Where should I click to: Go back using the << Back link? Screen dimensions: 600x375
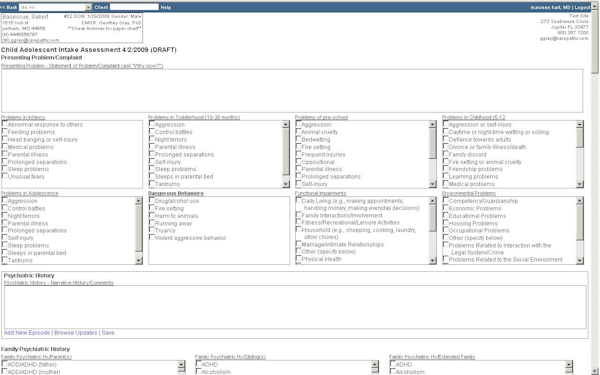click(9, 7)
